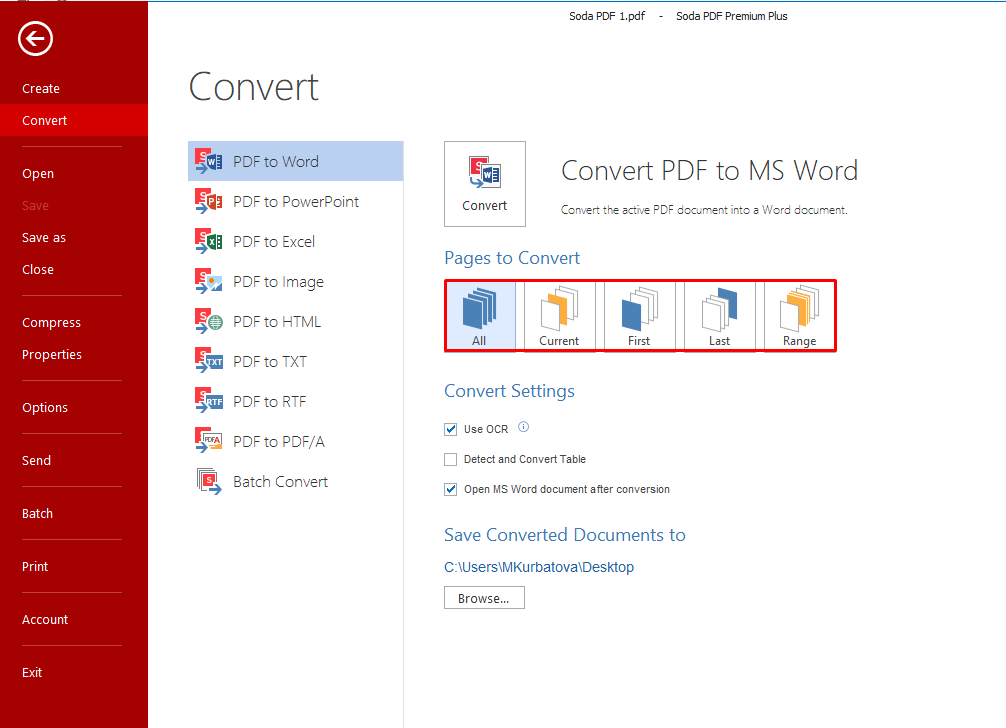The image size is (1006, 728).
Task: Open Options in the sidebar
Action: pyautogui.click(x=45, y=408)
